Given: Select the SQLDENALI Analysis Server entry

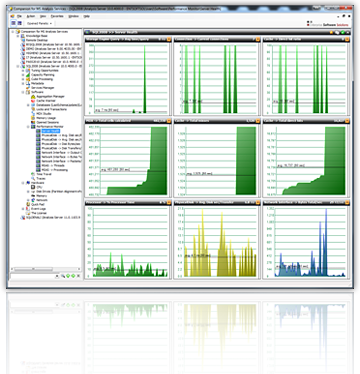Looking at the screenshot, I should [53, 218].
